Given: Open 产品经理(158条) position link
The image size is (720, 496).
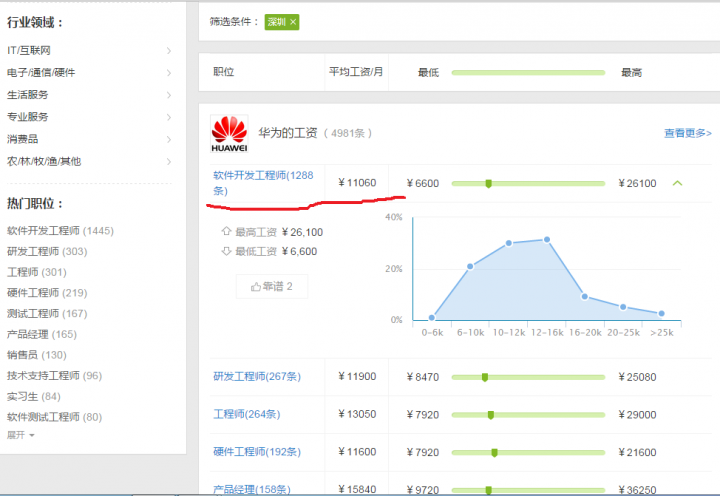Looking at the screenshot, I should pyautogui.click(x=252, y=490).
